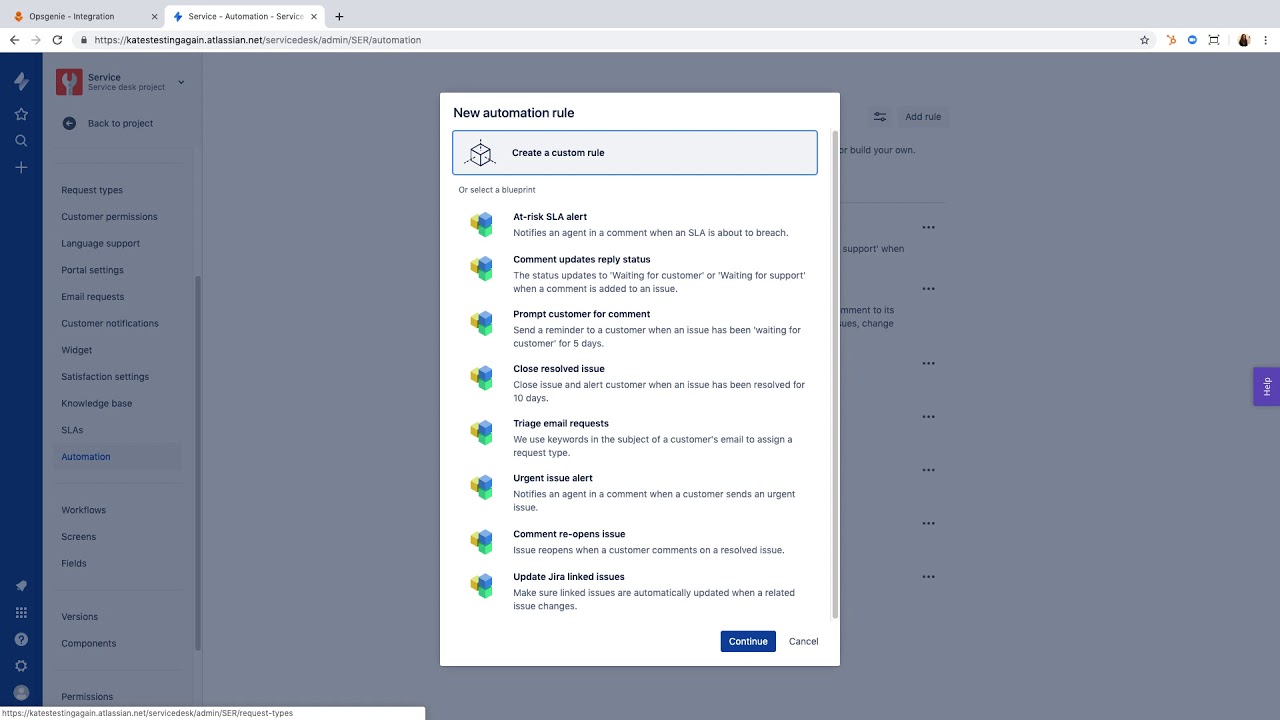Open the app switcher grid icon
Viewport: 1280px width, 720px height.
pos(21,613)
